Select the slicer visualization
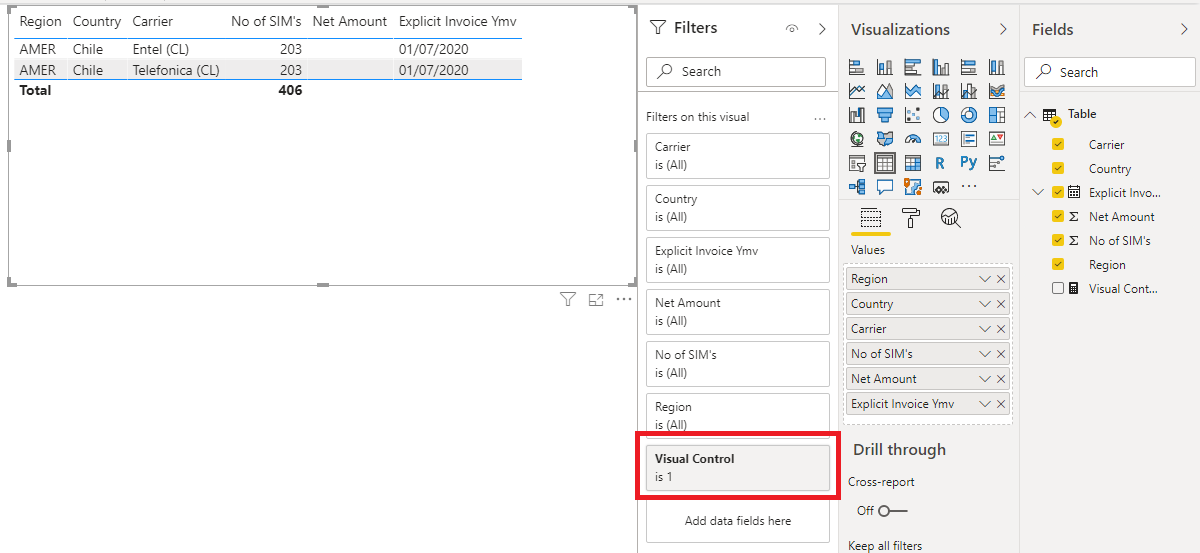The width and height of the screenshot is (1200, 553). point(857,163)
